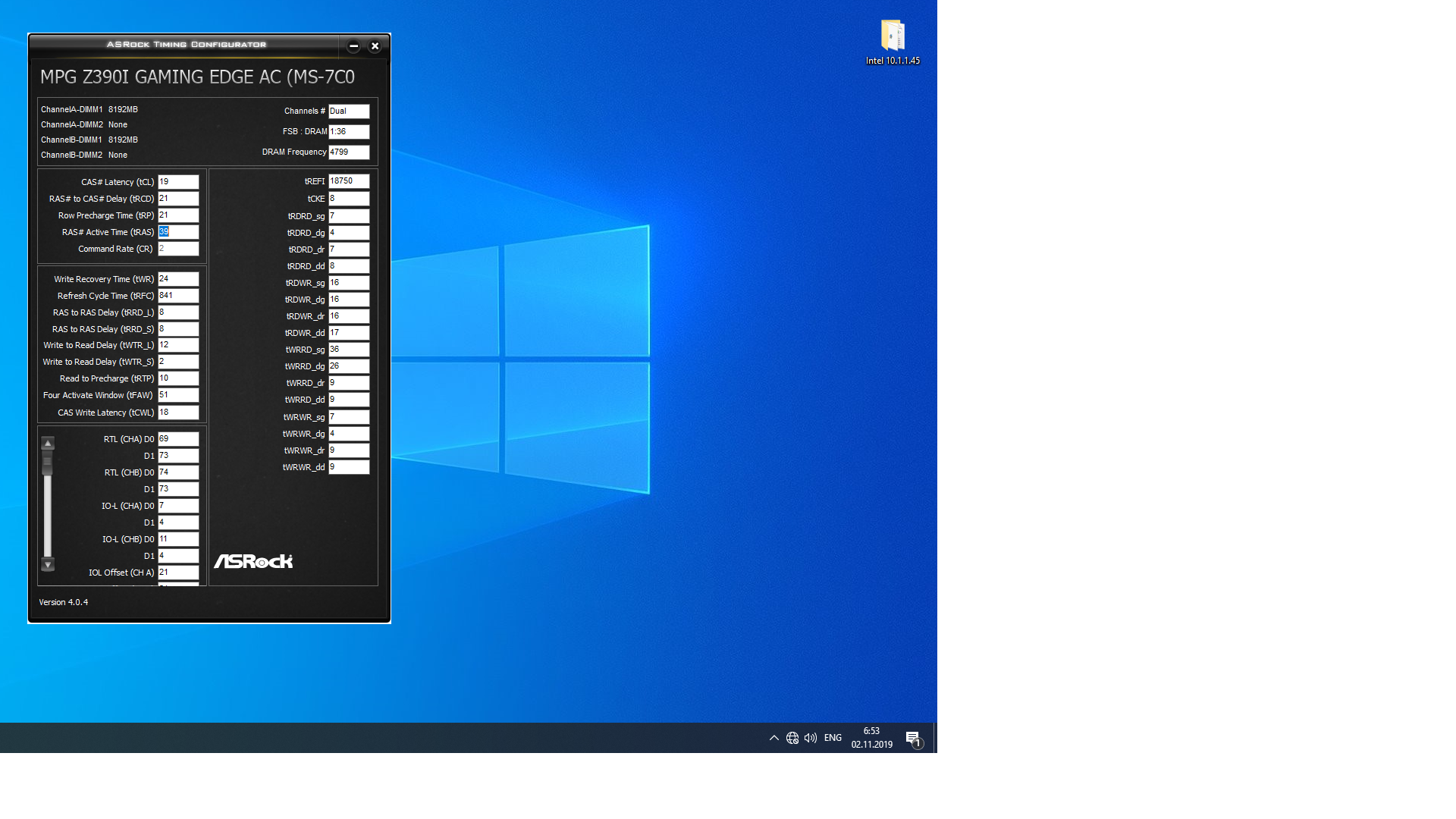Click the volume speaker icon
Image resolution: width=1456 pixels, height=819 pixels.
tap(811, 738)
